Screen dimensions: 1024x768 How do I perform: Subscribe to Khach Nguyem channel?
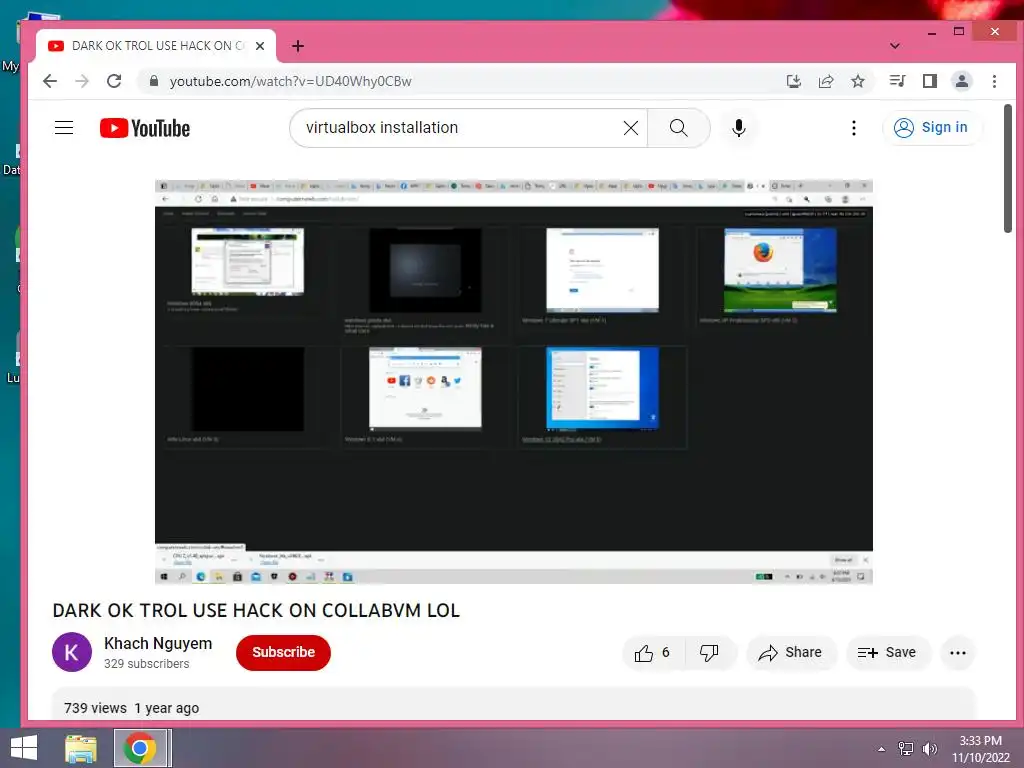click(x=283, y=652)
